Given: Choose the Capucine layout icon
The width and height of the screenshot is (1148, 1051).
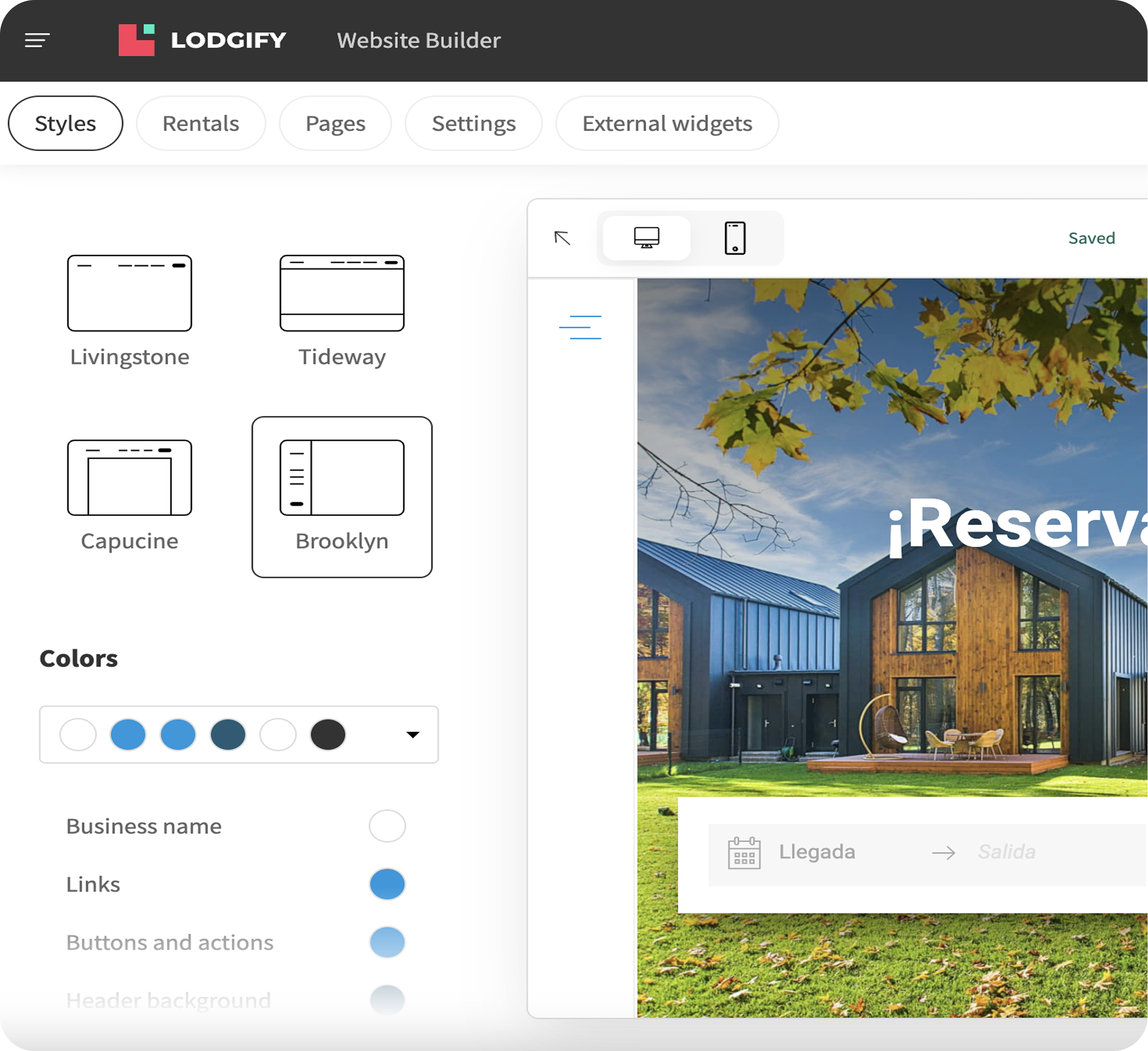Looking at the screenshot, I should coord(130,478).
